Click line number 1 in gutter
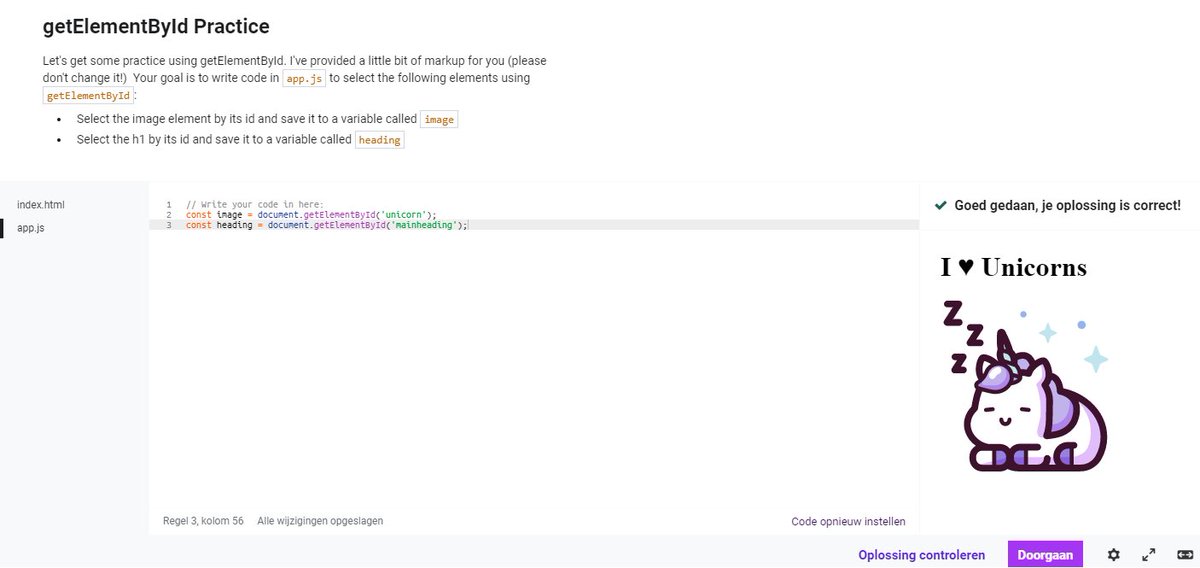Image resolution: width=1200 pixels, height=568 pixels. click(169, 204)
